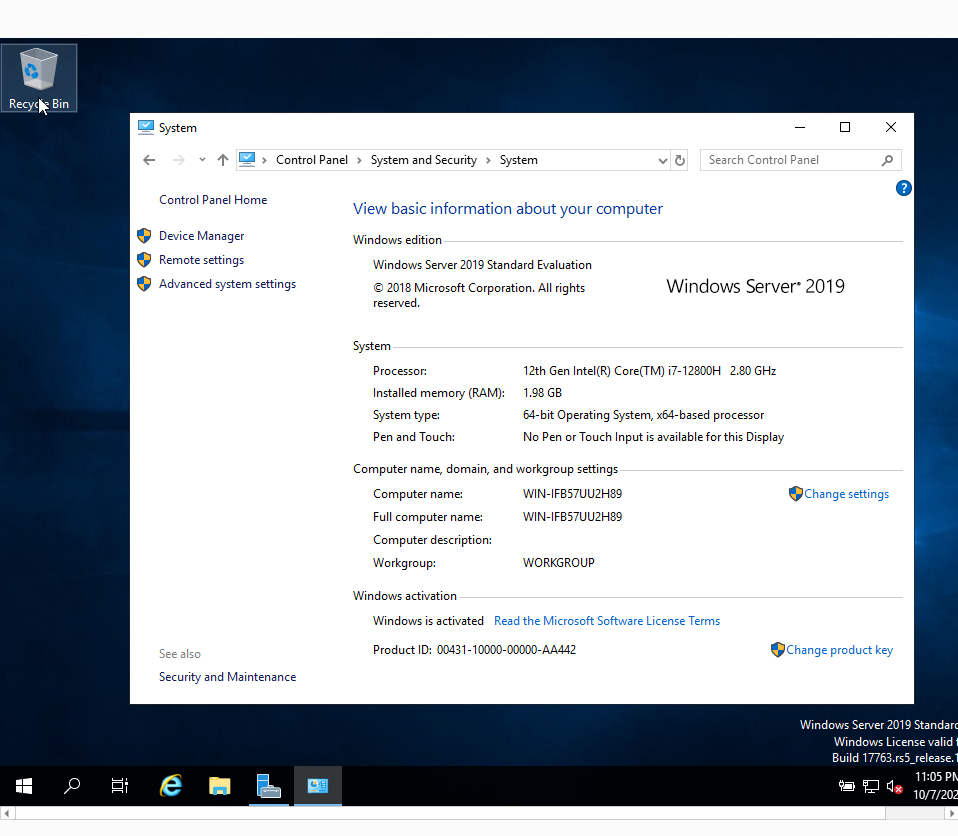
Task: Open Advanced system settings
Action: (227, 284)
